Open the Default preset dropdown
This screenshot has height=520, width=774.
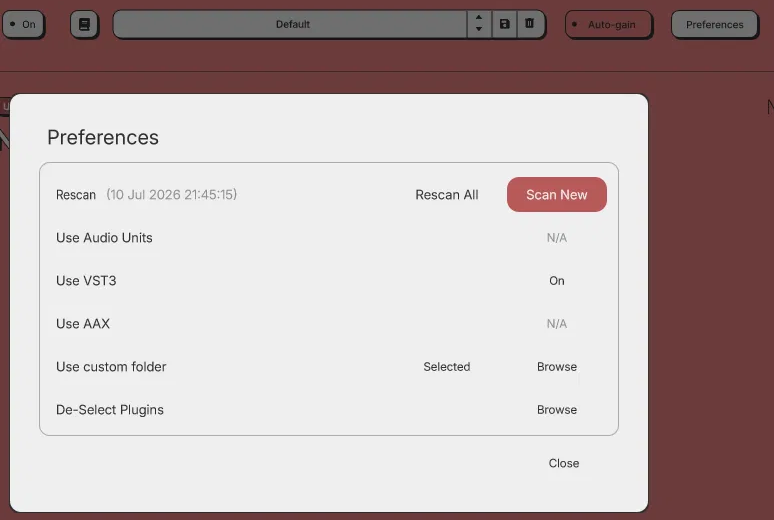click(x=290, y=24)
